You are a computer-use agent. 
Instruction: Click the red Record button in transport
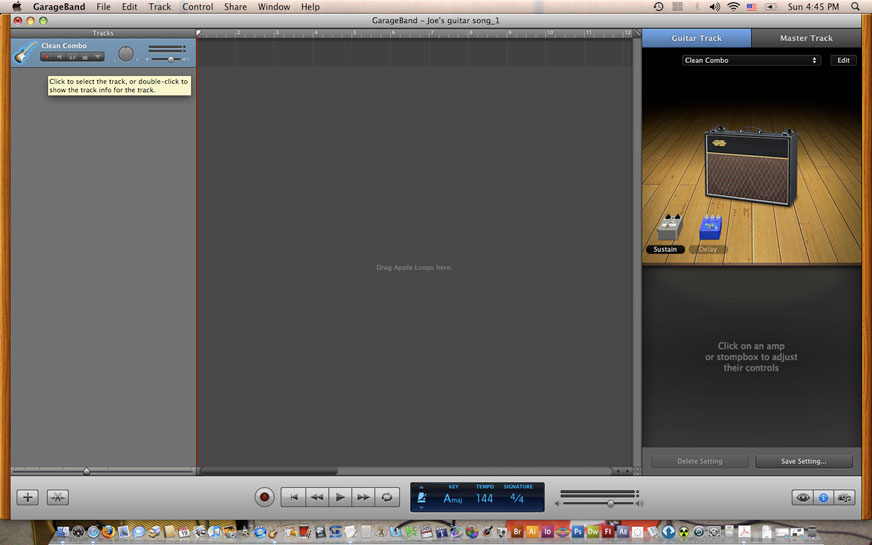pos(264,497)
